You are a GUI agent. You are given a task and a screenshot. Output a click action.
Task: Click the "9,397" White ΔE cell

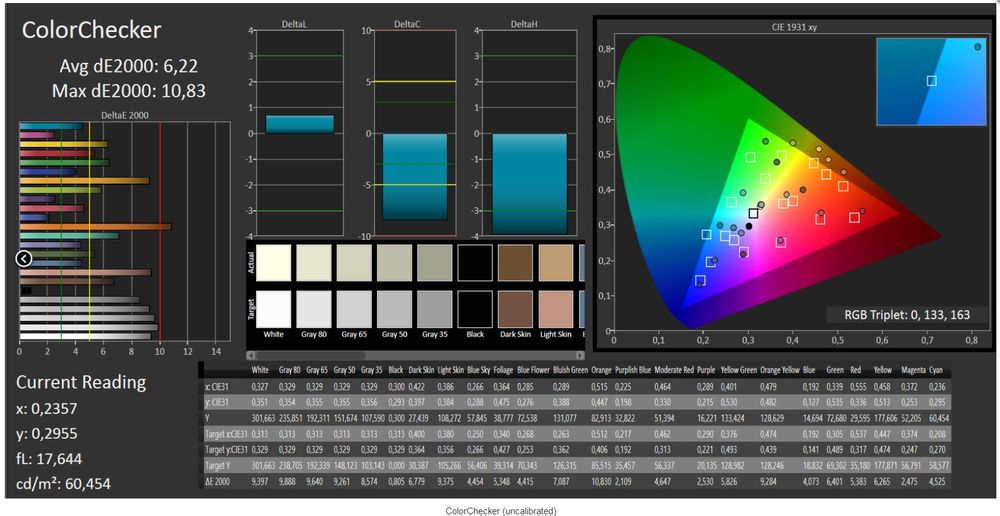(x=260, y=484)
